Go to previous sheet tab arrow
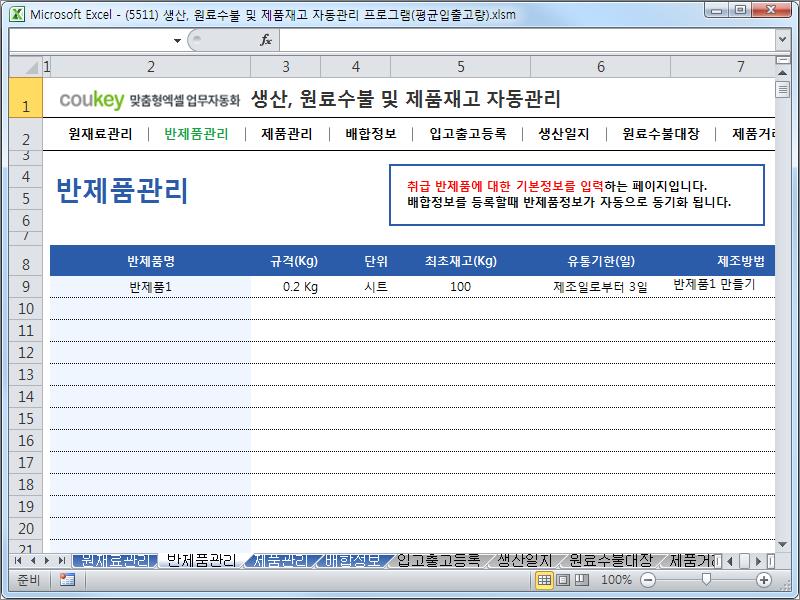This screenshot has height=600, width=800. pyautogui.click(x=33, y=561)
